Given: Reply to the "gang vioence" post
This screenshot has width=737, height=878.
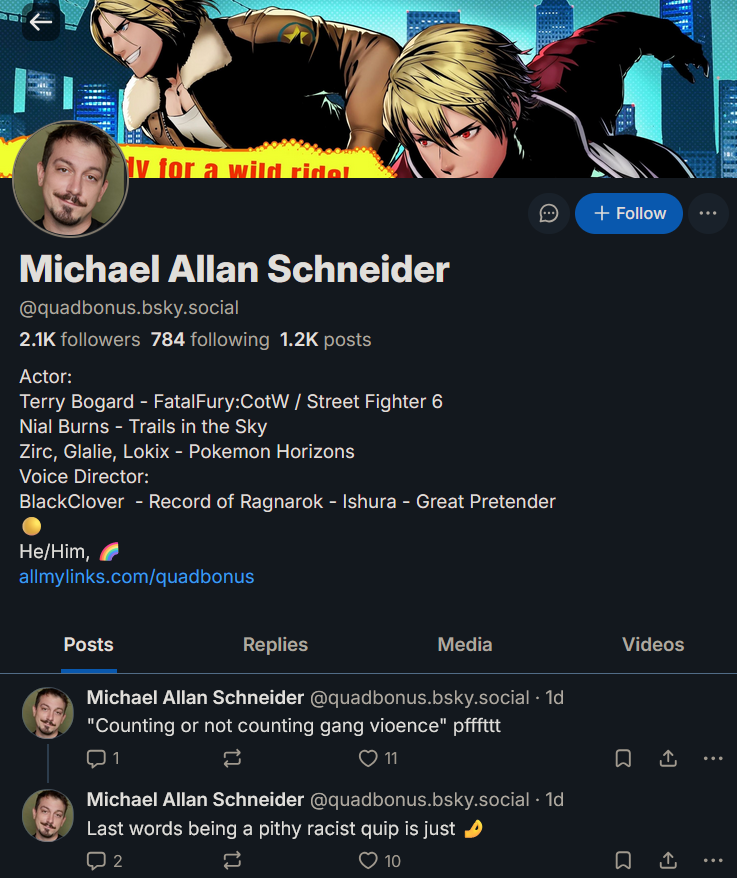Looking at the screenshot, I should pyautogui.click(x=103, y=759).
